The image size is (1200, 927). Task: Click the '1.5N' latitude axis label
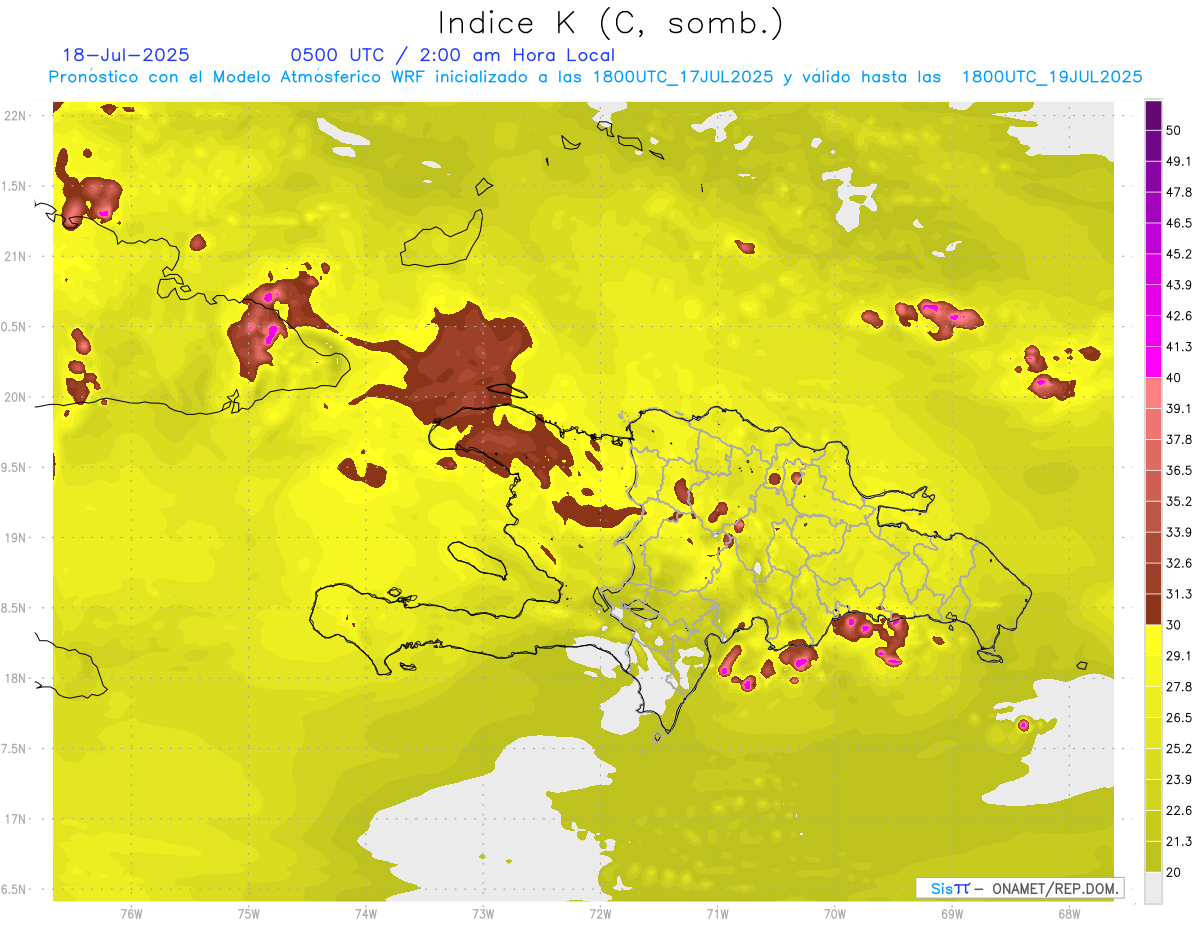14,186
